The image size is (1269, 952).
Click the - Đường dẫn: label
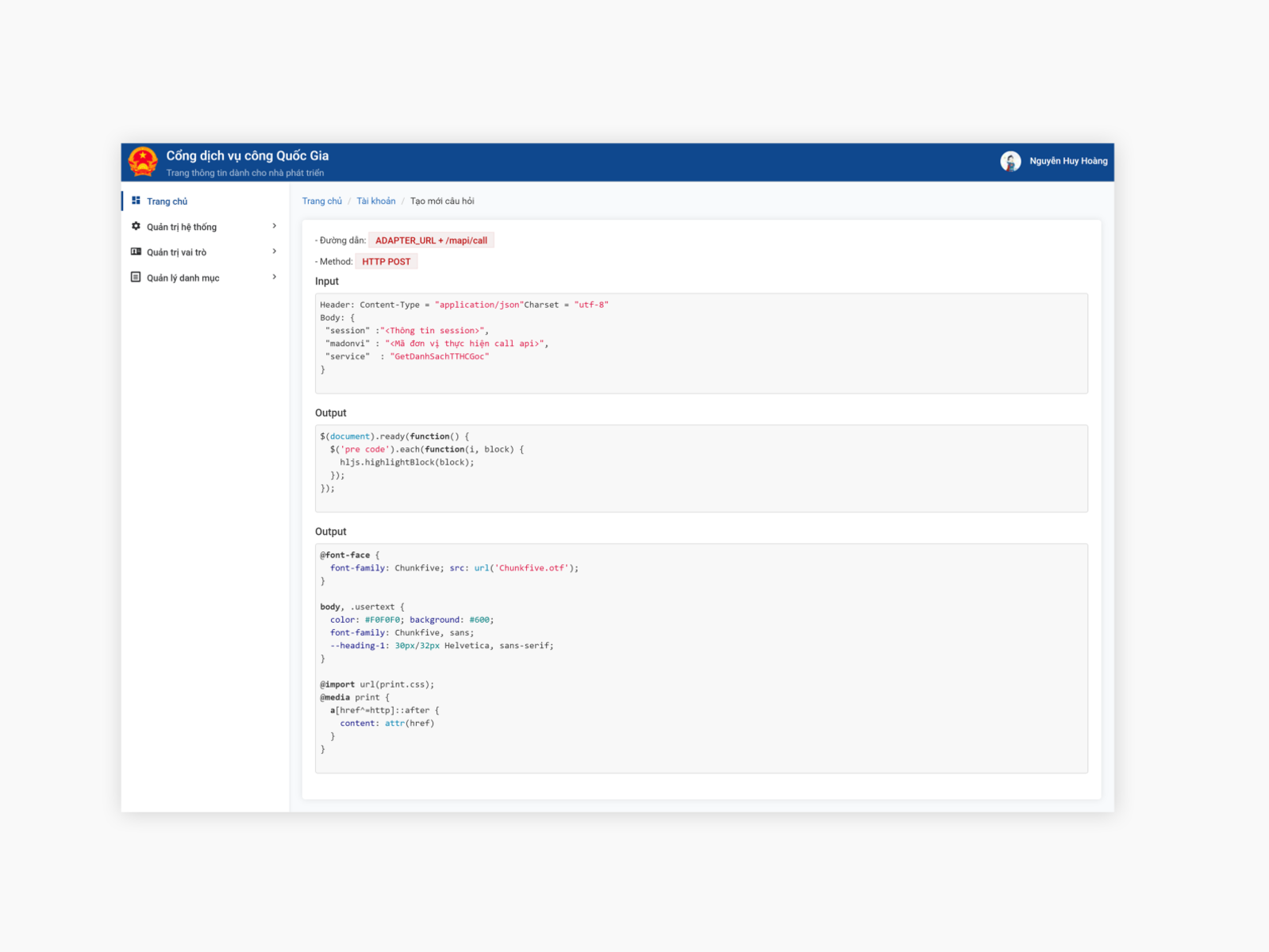[340, 240]
